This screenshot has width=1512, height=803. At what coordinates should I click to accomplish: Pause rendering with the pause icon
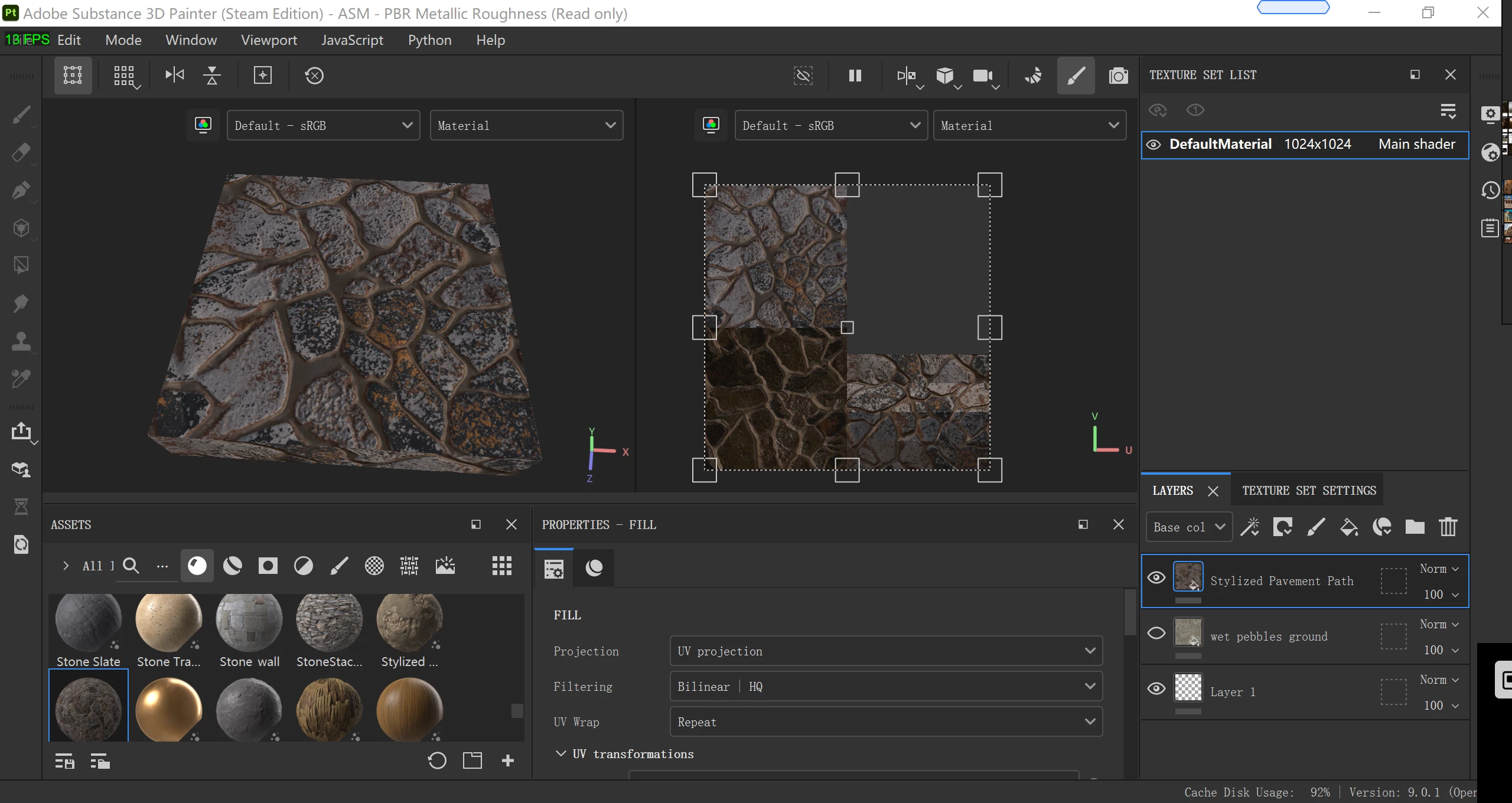pyautogui.click(x=855, y=76)
